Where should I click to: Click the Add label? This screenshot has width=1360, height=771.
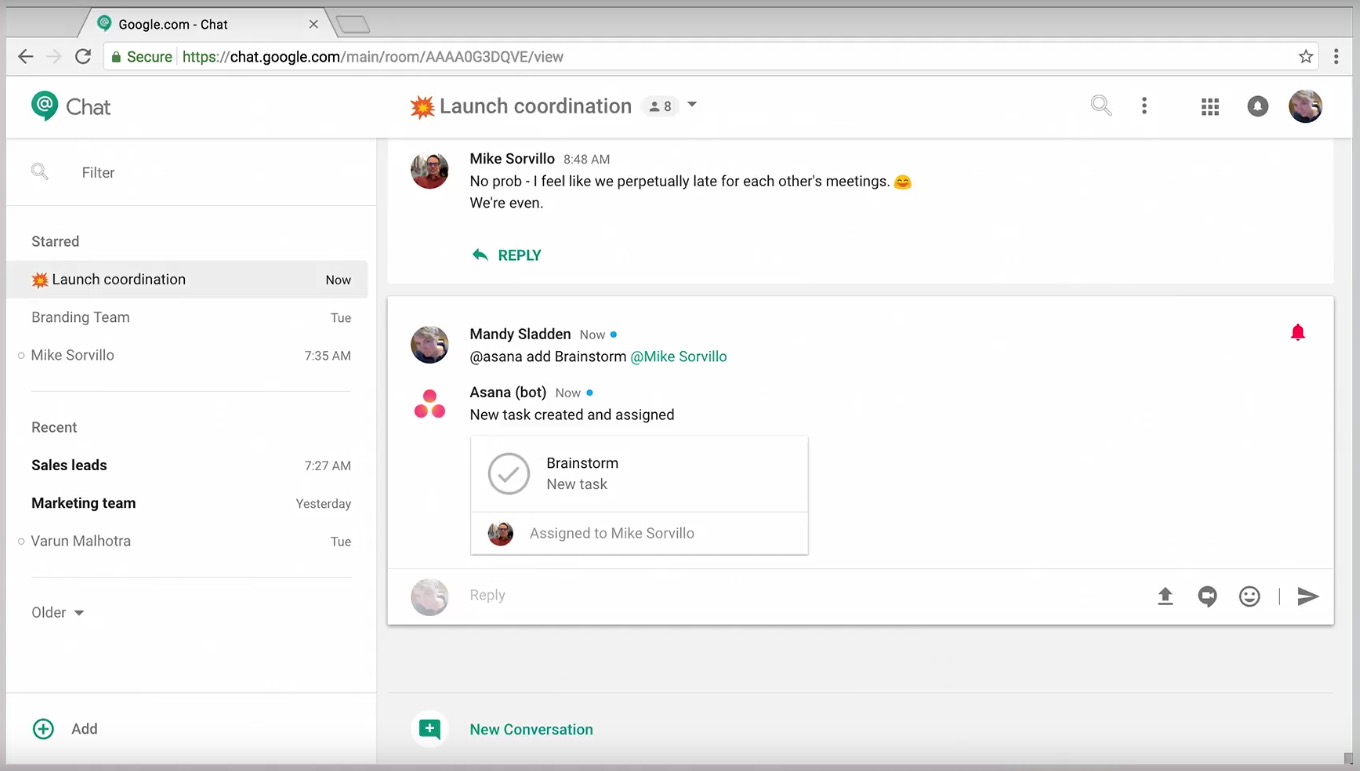pyautogui.click(x=84, y=729)
